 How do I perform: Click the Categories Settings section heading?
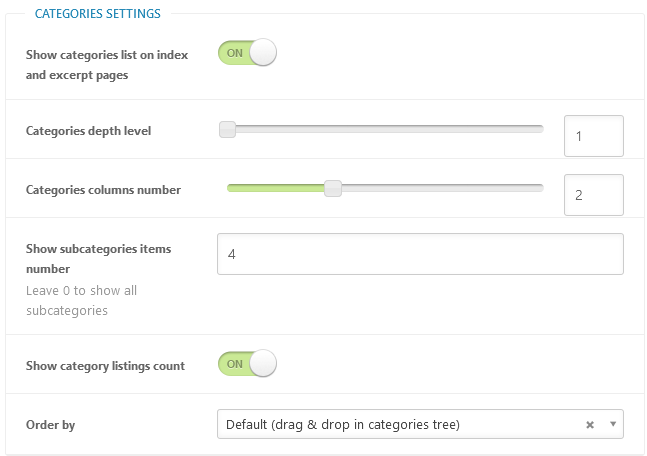coord(98,14)
